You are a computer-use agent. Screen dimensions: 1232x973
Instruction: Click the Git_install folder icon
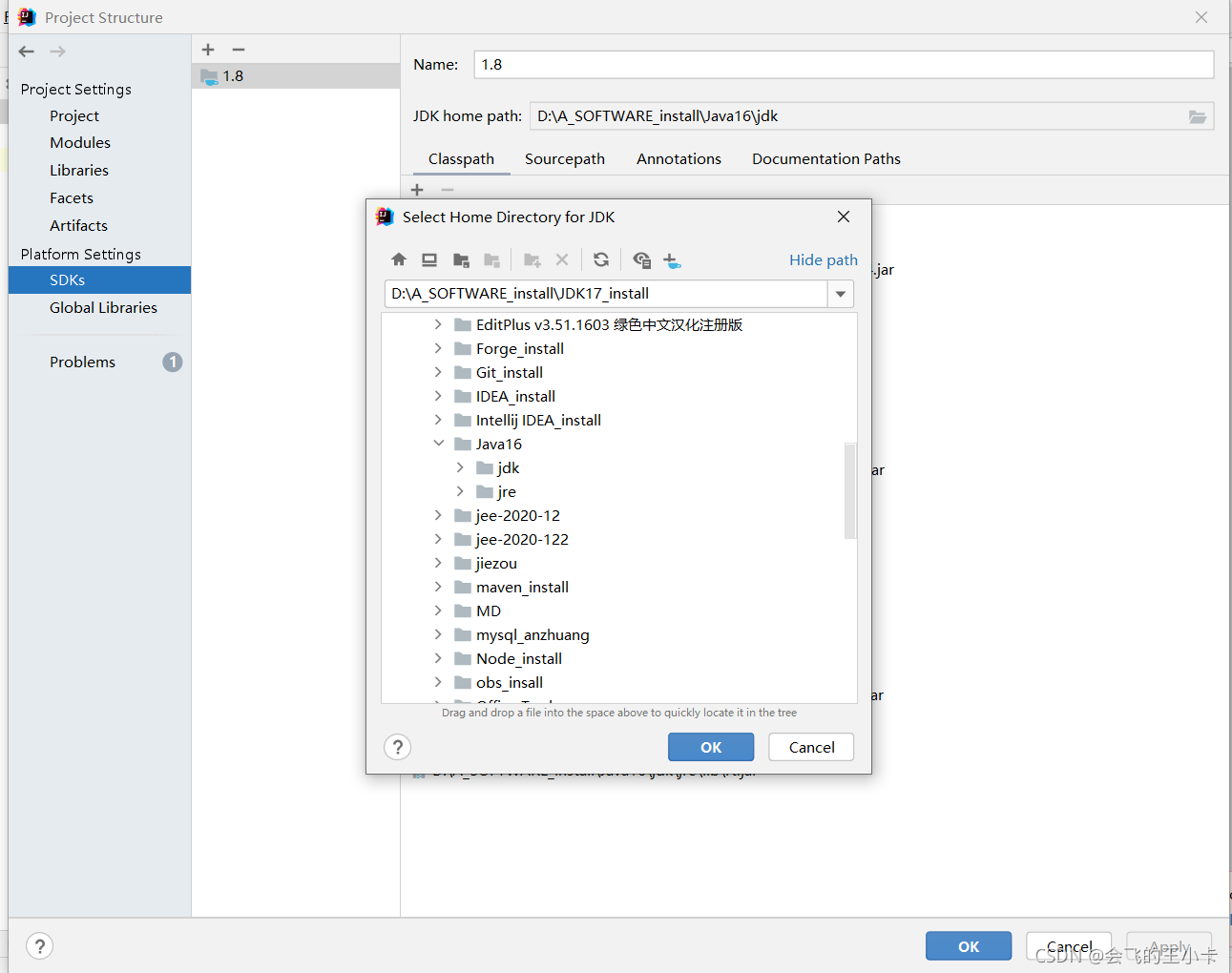pyautogui.click(x=463, y=372)
